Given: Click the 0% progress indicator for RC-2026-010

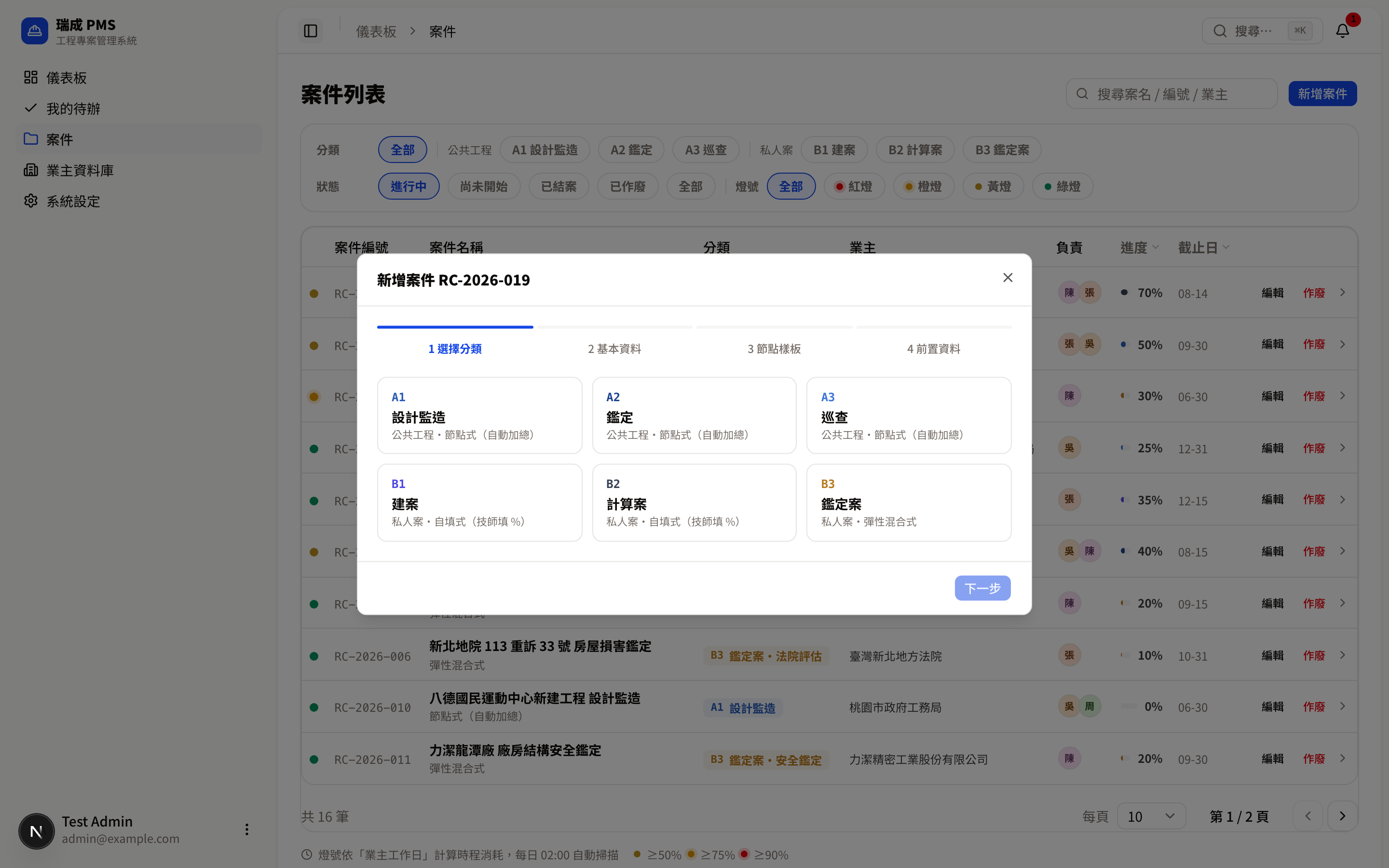Looking at the screenshot, I should pos(1142,706).
